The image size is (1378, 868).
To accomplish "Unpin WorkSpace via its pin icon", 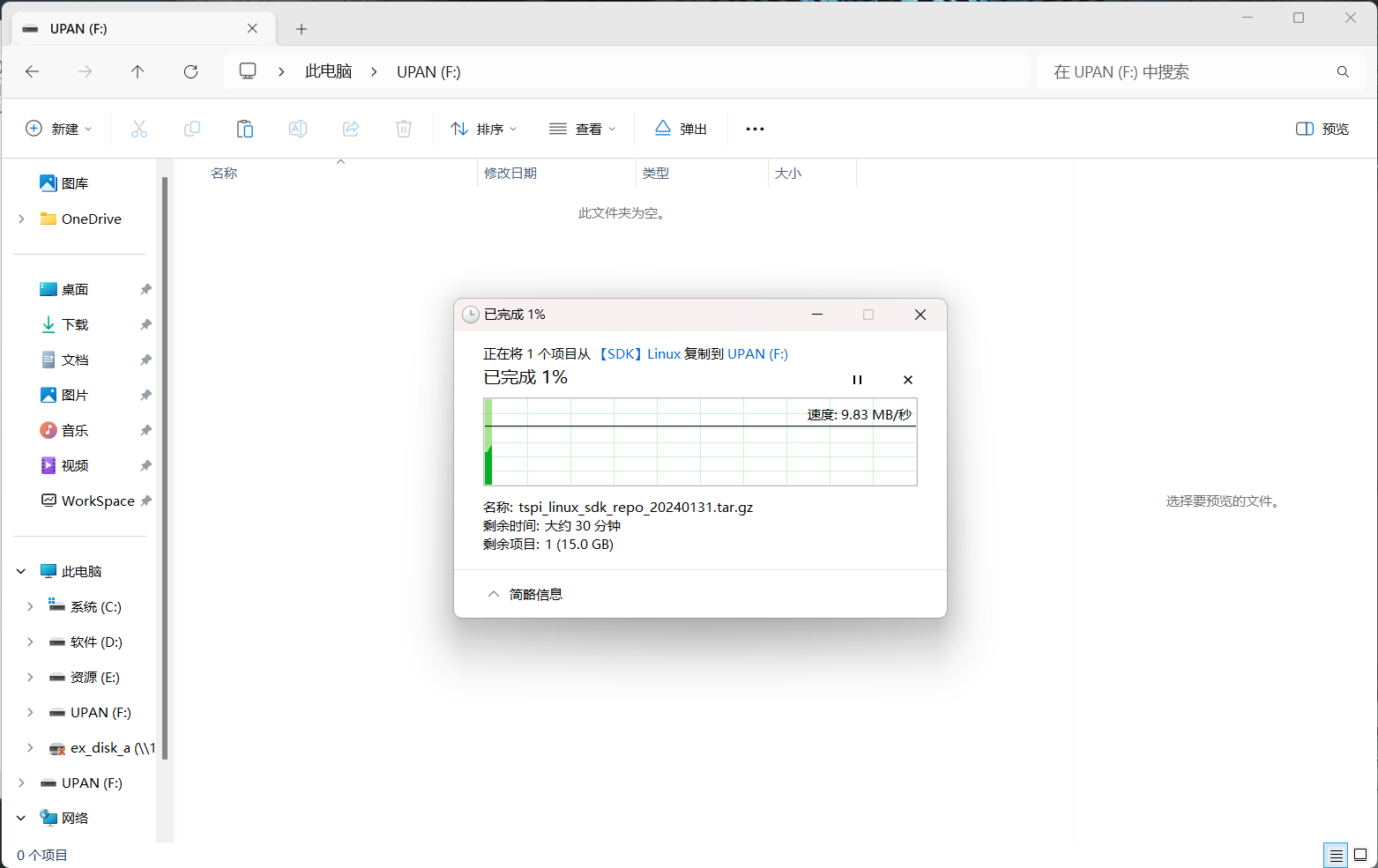I will (145, 501).
